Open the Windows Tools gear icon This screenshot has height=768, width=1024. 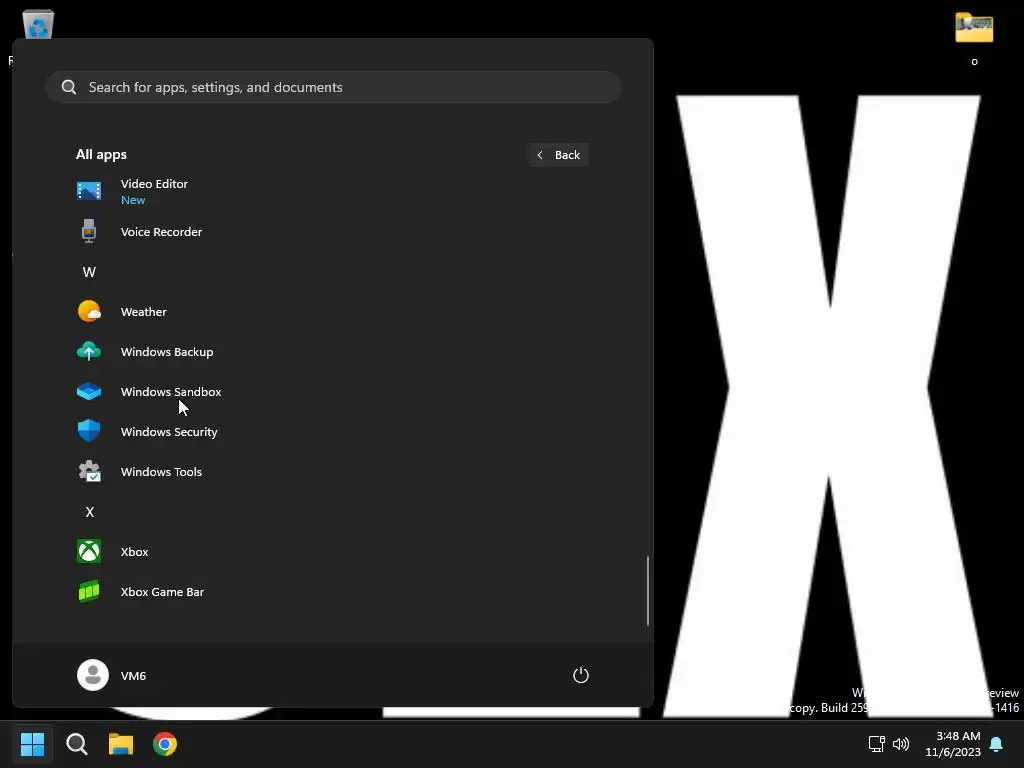coord(89,472)
